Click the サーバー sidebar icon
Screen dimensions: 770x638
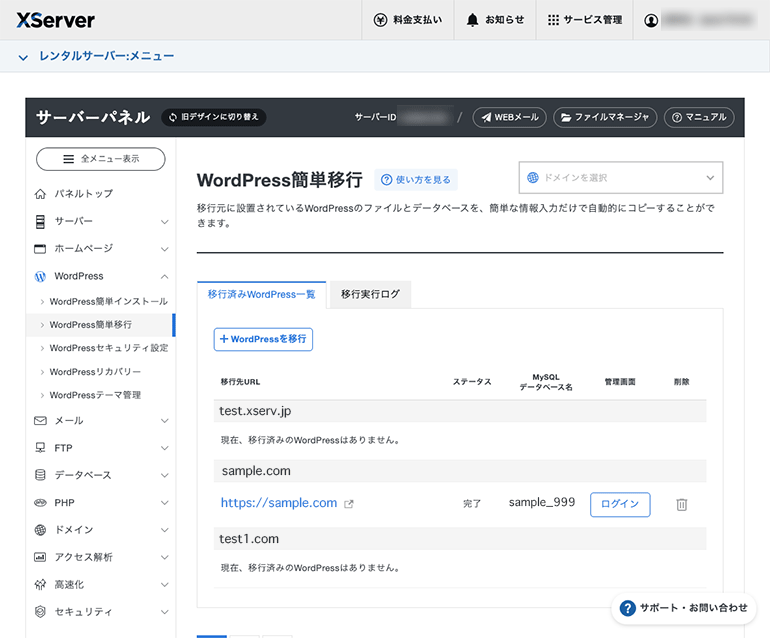coord(40,222)
